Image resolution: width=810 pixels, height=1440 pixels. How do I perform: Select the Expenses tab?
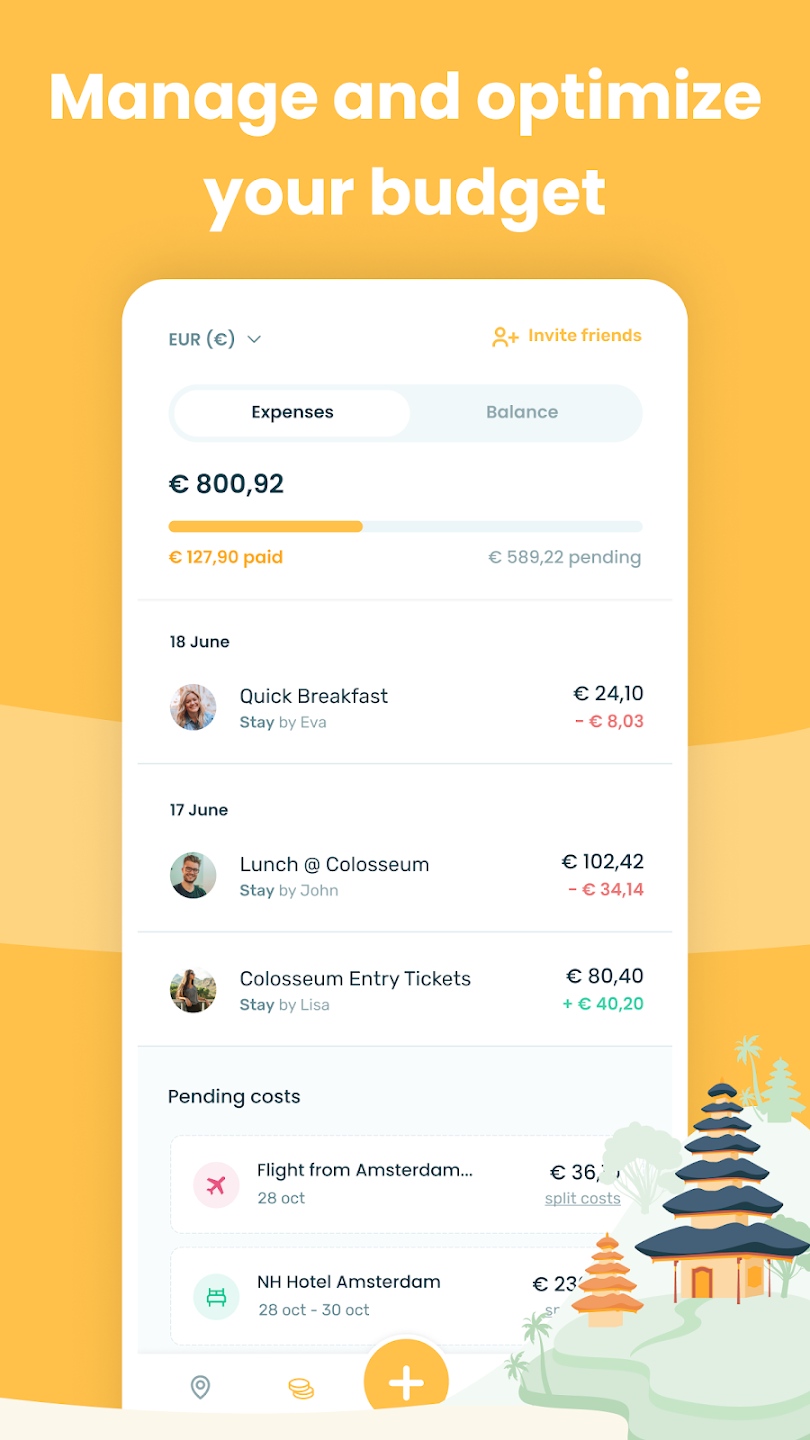[292, 412]
